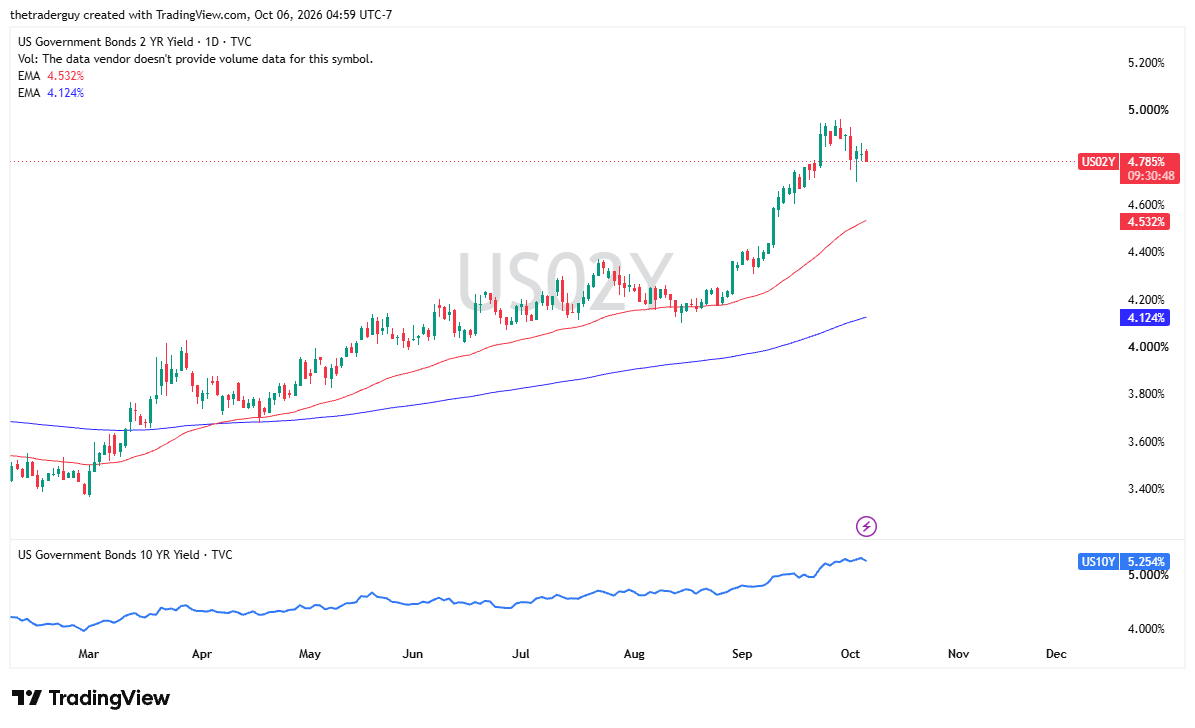Click the blue EMA 4.124% legend entry
This screenshot has width=1195, height=728.
click(51, 92)
